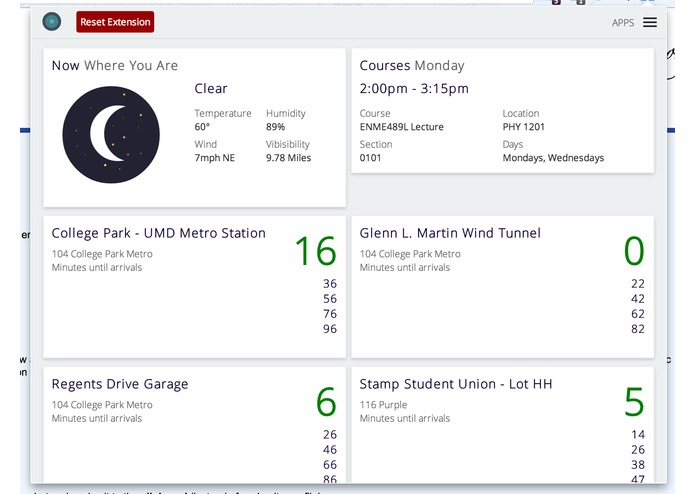Click the Courses Monday heading

[412, 66]
